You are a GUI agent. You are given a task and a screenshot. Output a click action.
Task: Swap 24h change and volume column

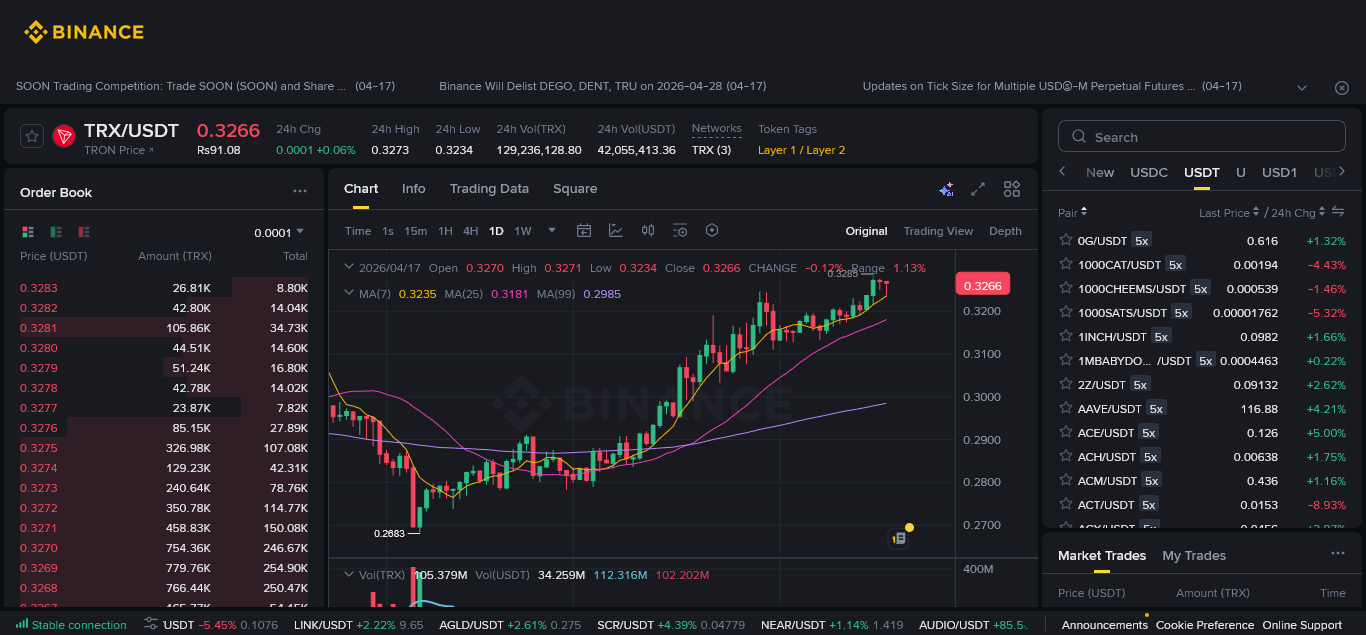tap(1338, 212)
